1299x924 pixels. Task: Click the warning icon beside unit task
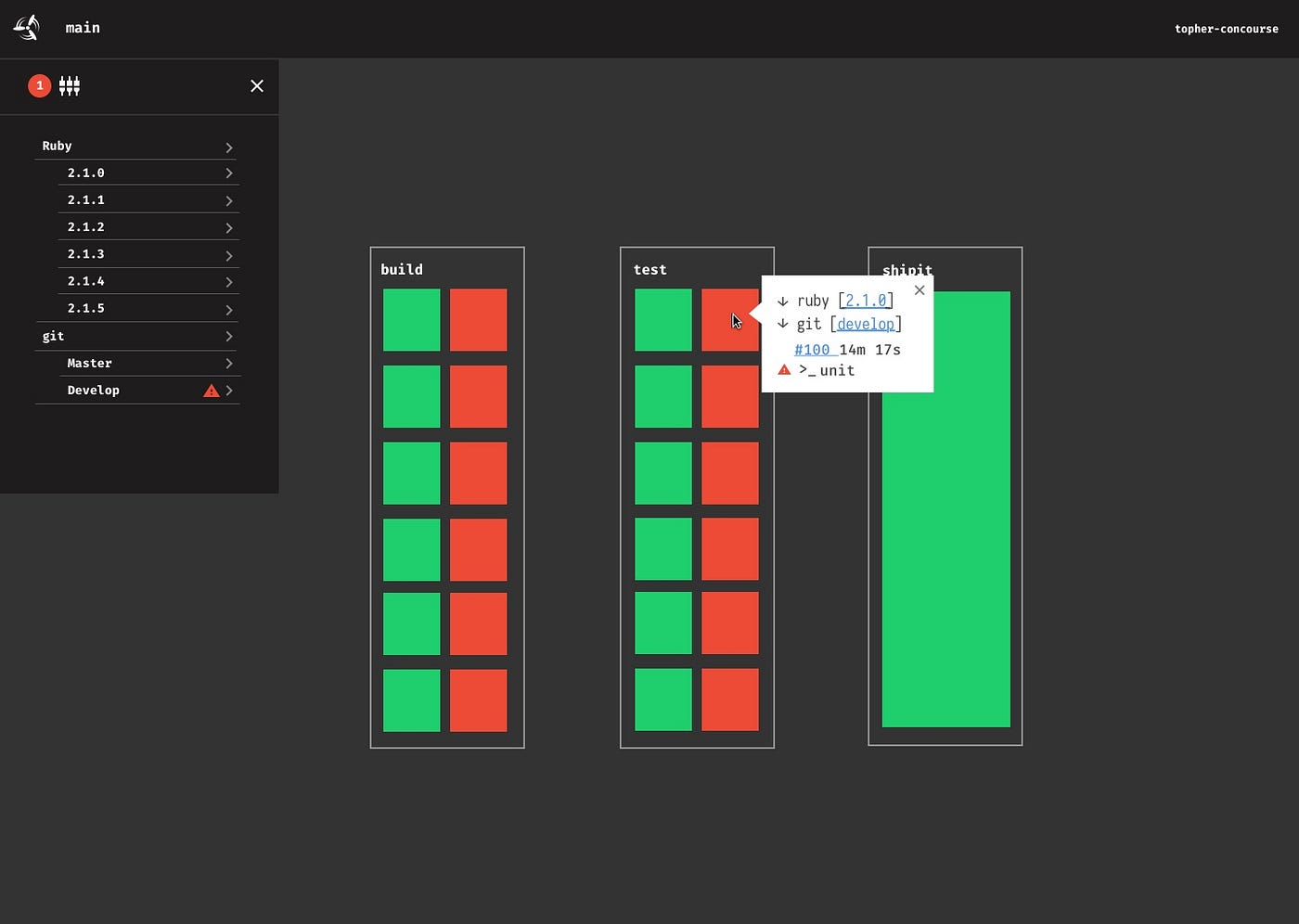tap(784, 370)
